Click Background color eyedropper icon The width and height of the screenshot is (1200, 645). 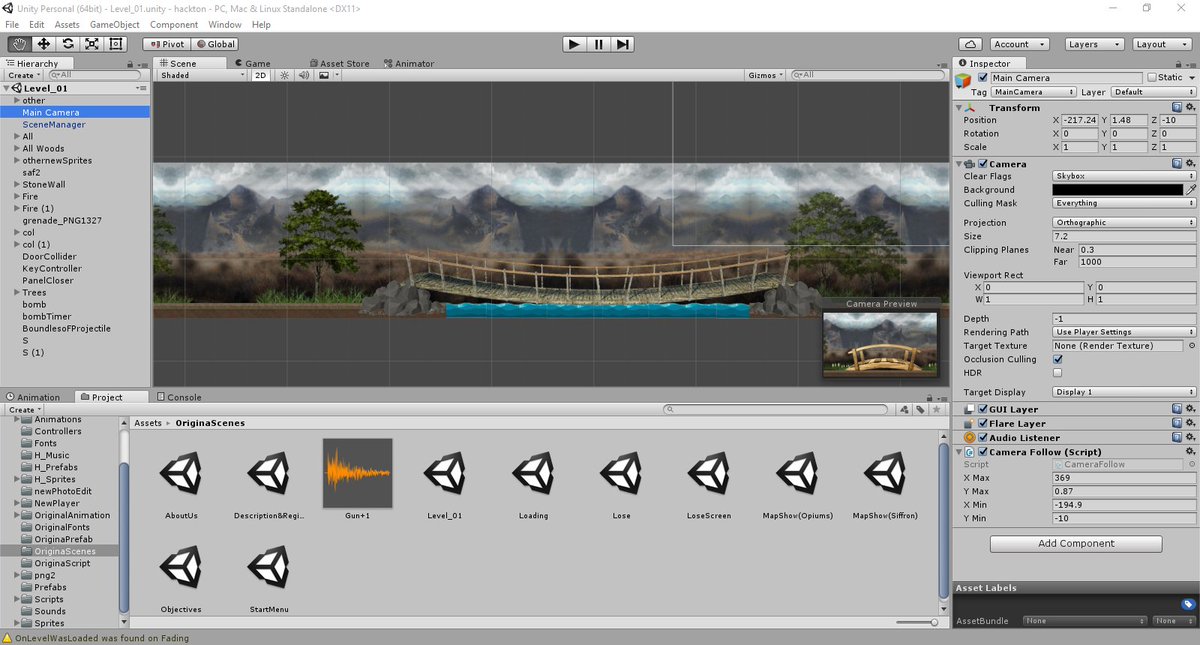pos(1191,189)
